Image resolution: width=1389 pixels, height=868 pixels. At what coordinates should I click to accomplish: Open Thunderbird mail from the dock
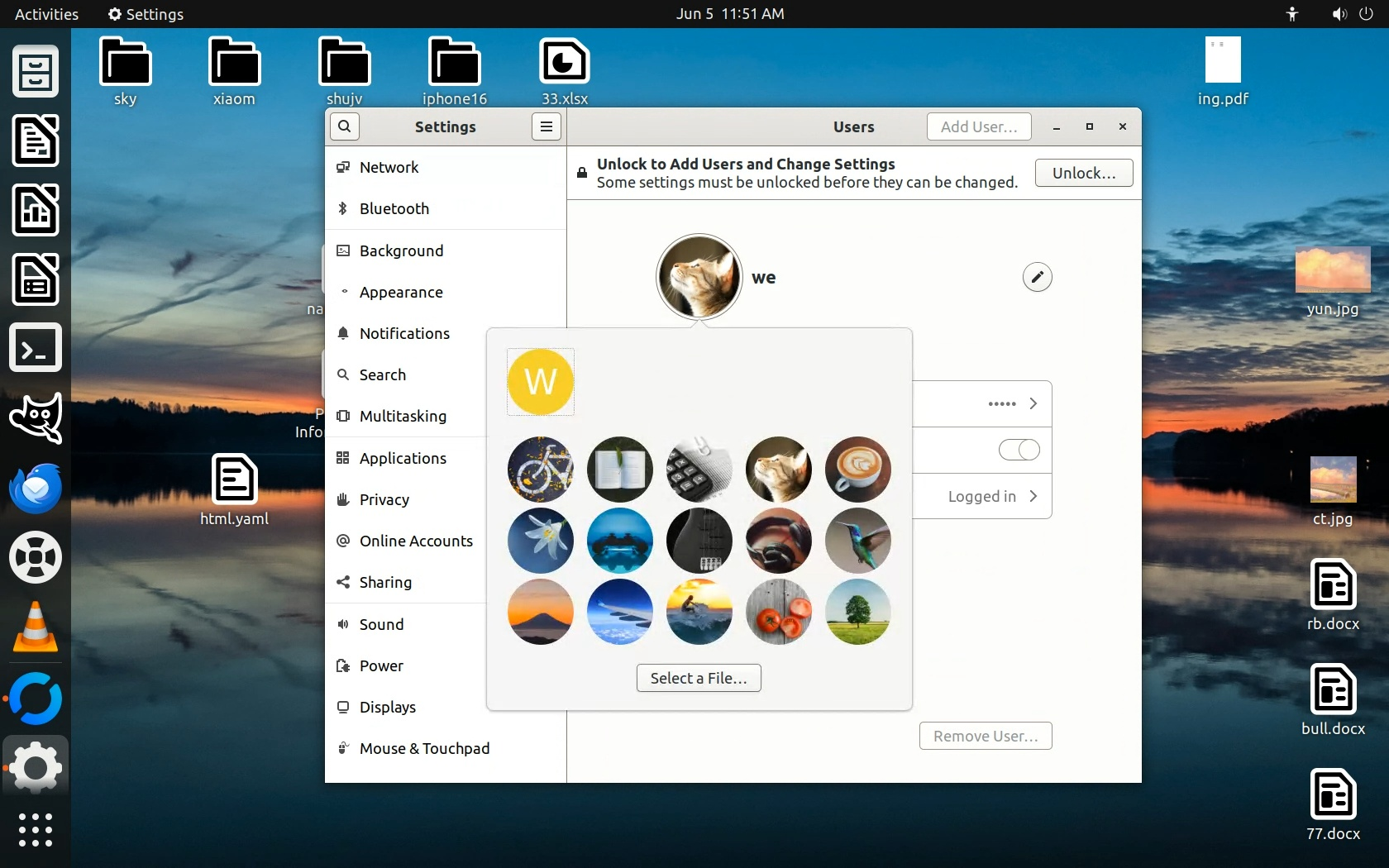tap(36, 488)
